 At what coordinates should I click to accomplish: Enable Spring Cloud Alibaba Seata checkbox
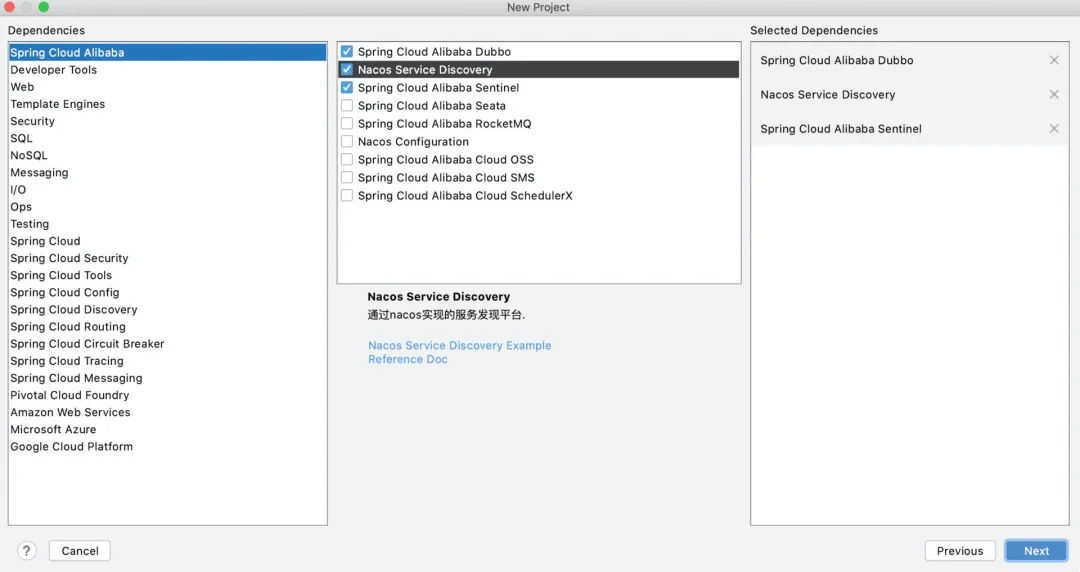347,105
